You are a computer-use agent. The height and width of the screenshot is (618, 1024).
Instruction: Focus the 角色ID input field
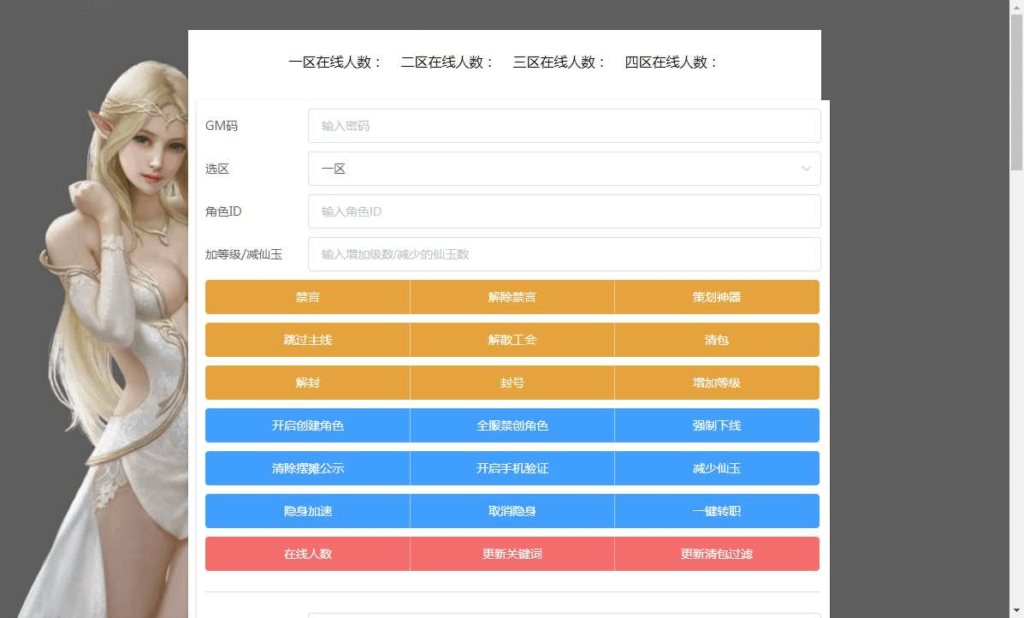563,212
